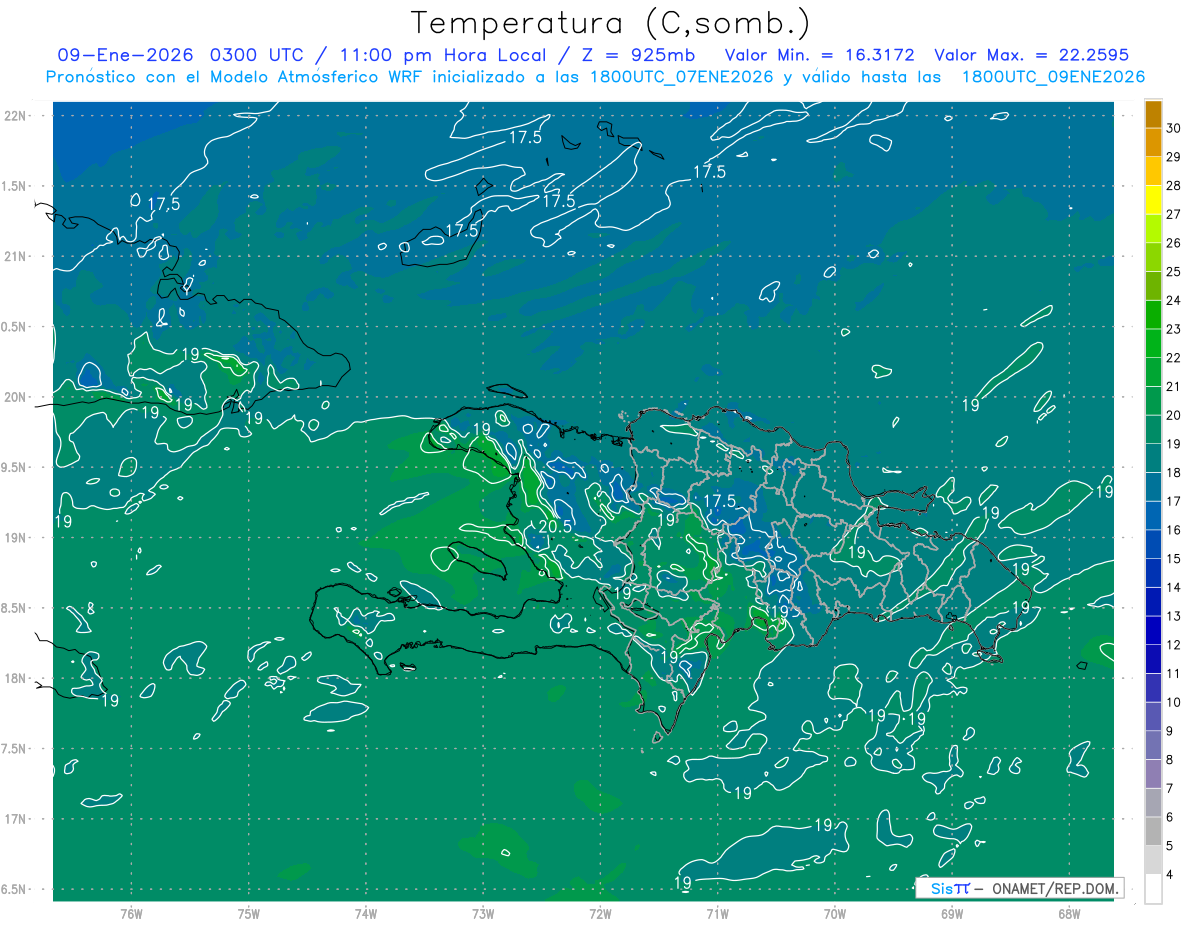Select the 'Z = 925mb' level text
This screenshot has height=927, width=1200.
click(x=638, y=55)
